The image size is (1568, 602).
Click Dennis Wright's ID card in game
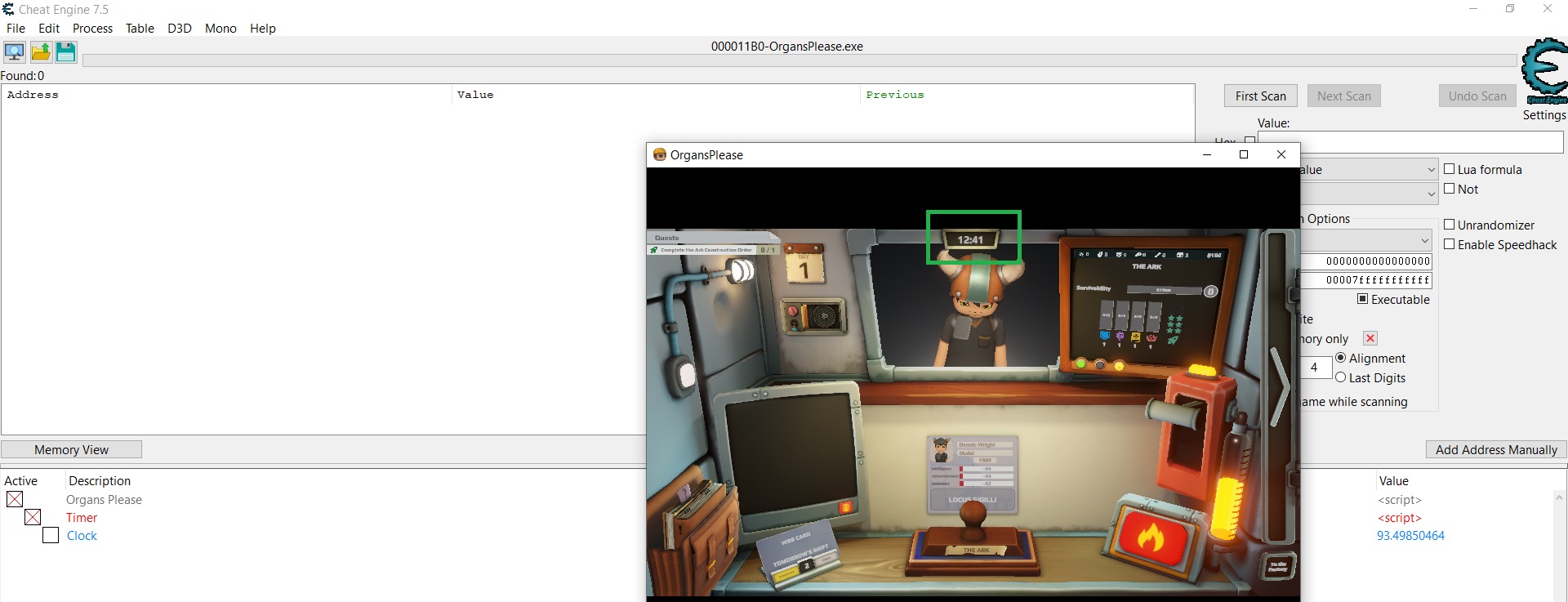pos(973,474)
